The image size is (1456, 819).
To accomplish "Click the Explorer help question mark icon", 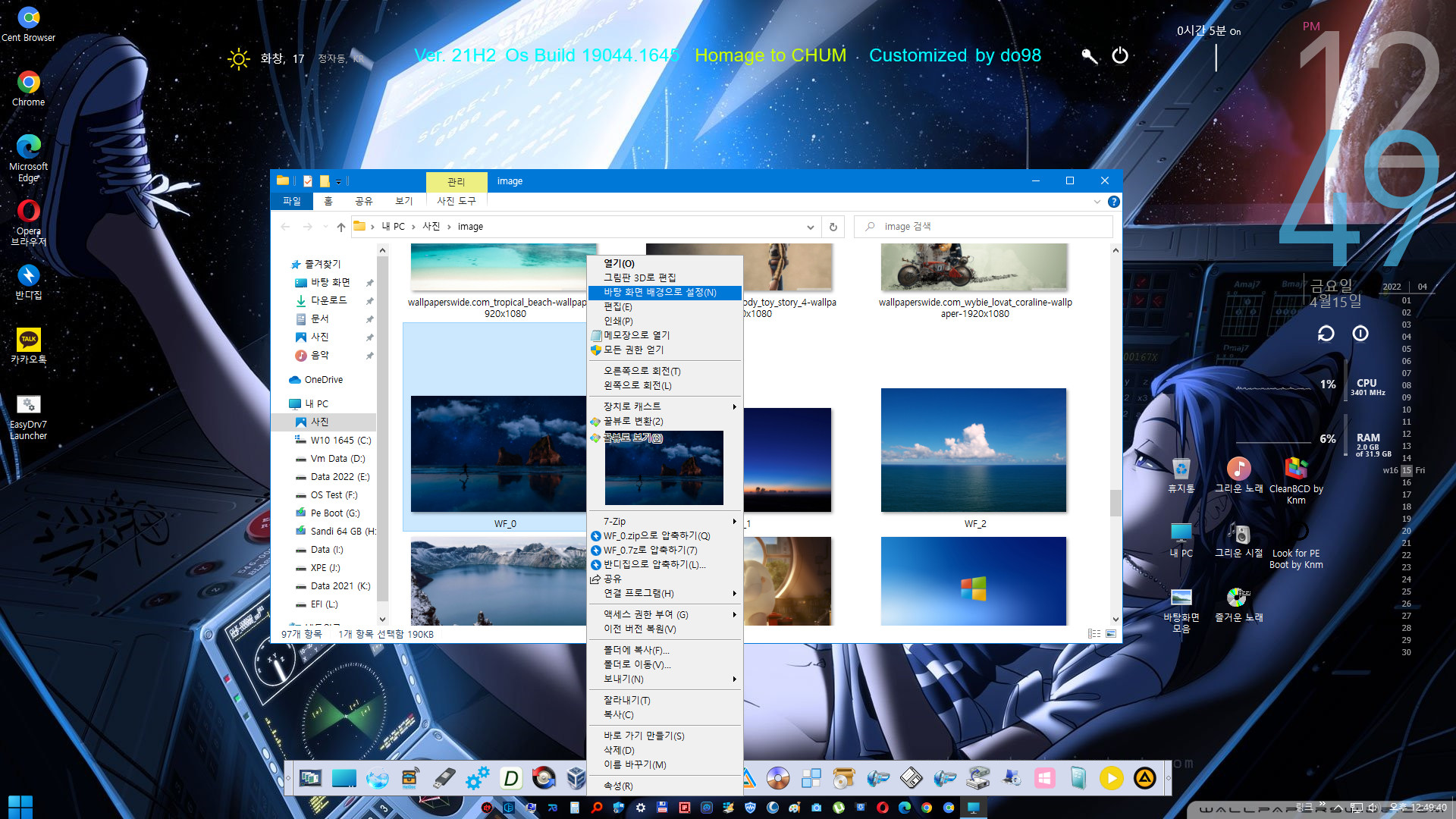I will (1113, 202).
